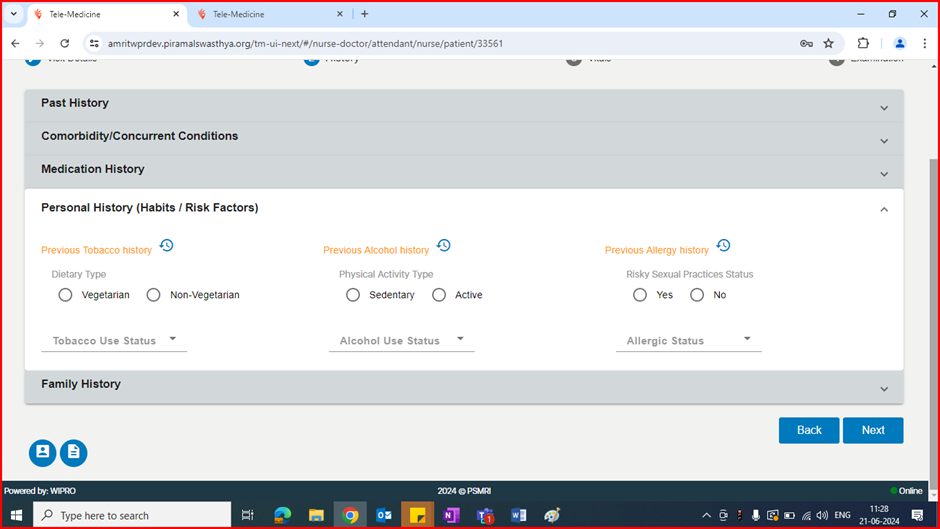Screen dimensions: 940x529
Task: Close the first Tele-Medicine tab
Action: (x=176, y=14)
